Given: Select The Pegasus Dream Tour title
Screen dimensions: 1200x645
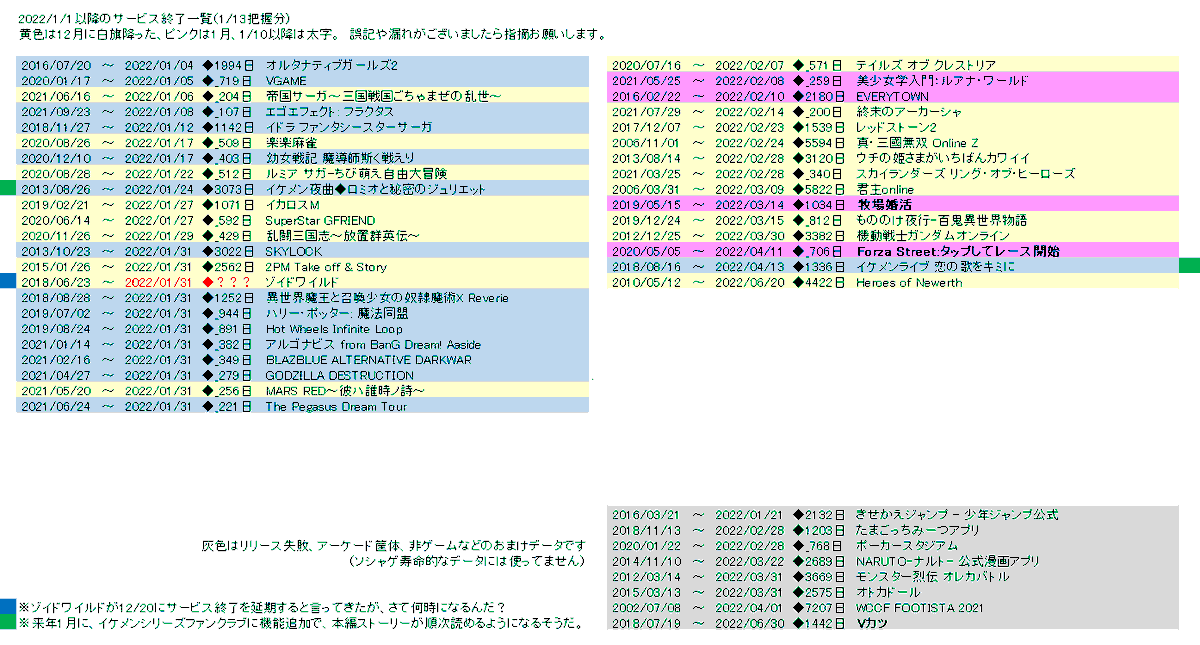Looking at the screenshot, I should click(x=336, y=406).
